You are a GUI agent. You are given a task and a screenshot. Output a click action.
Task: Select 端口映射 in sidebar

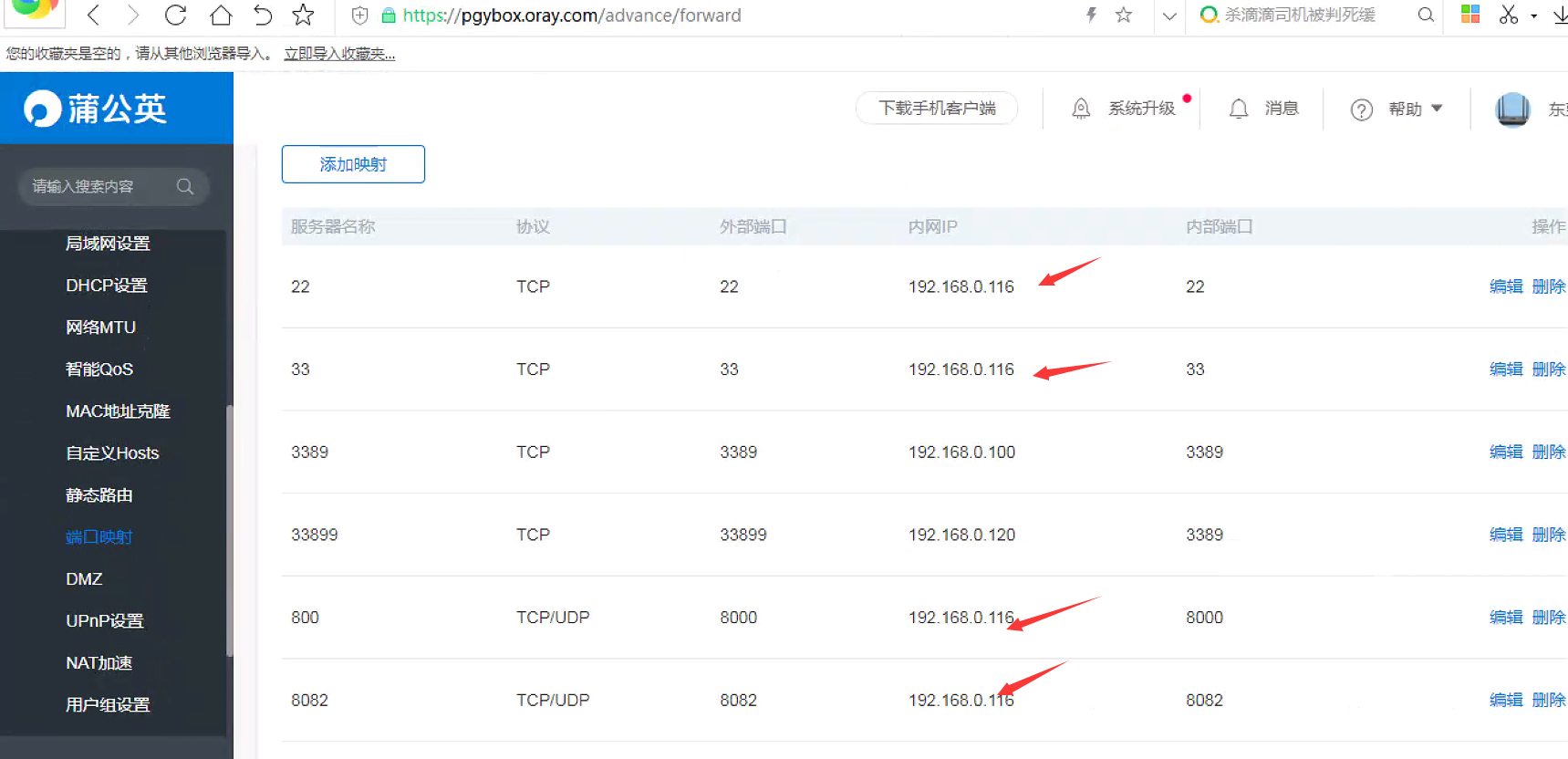[99, 537]
